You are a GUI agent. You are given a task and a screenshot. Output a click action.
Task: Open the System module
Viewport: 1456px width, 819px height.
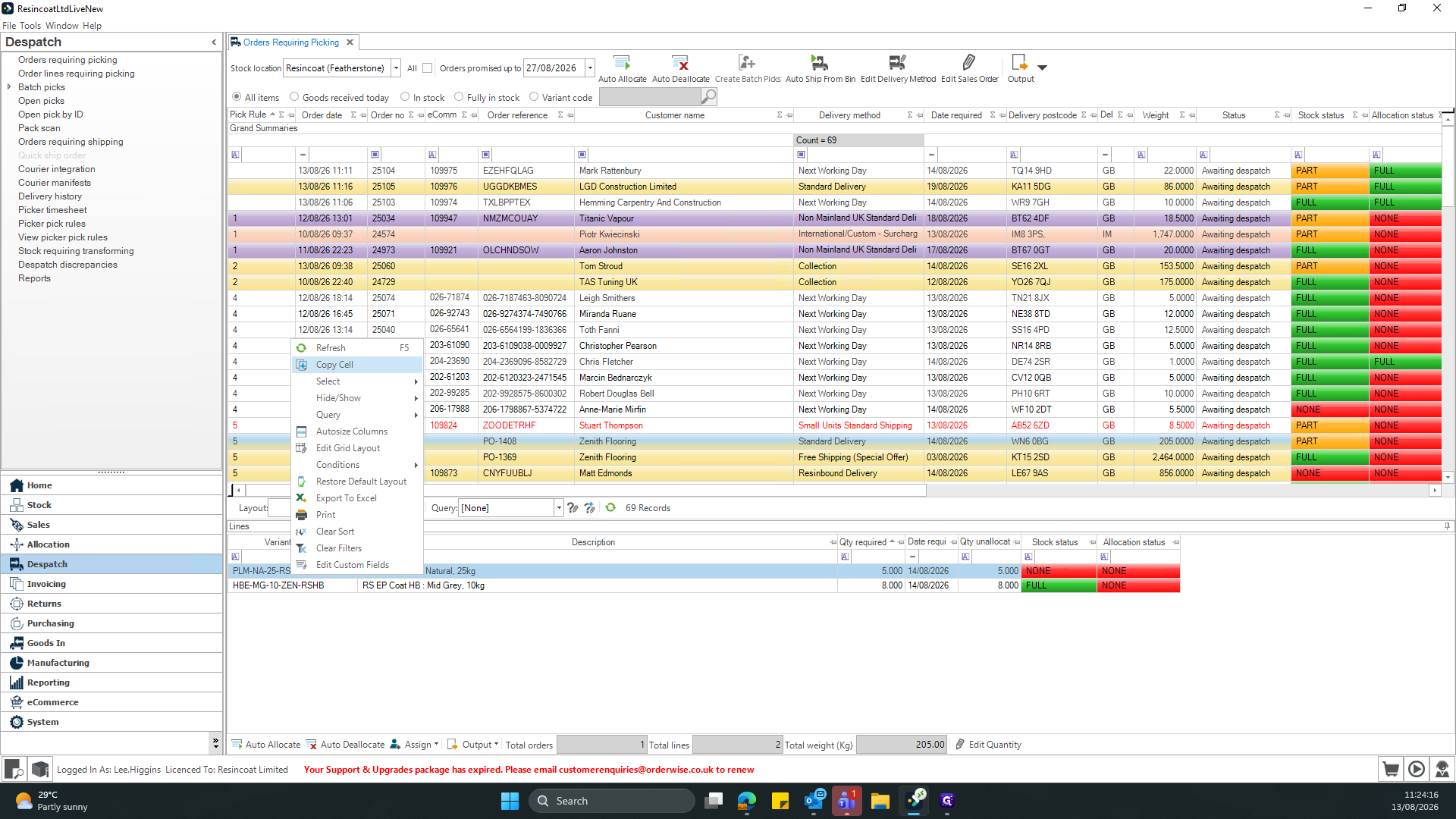(111, 722)
